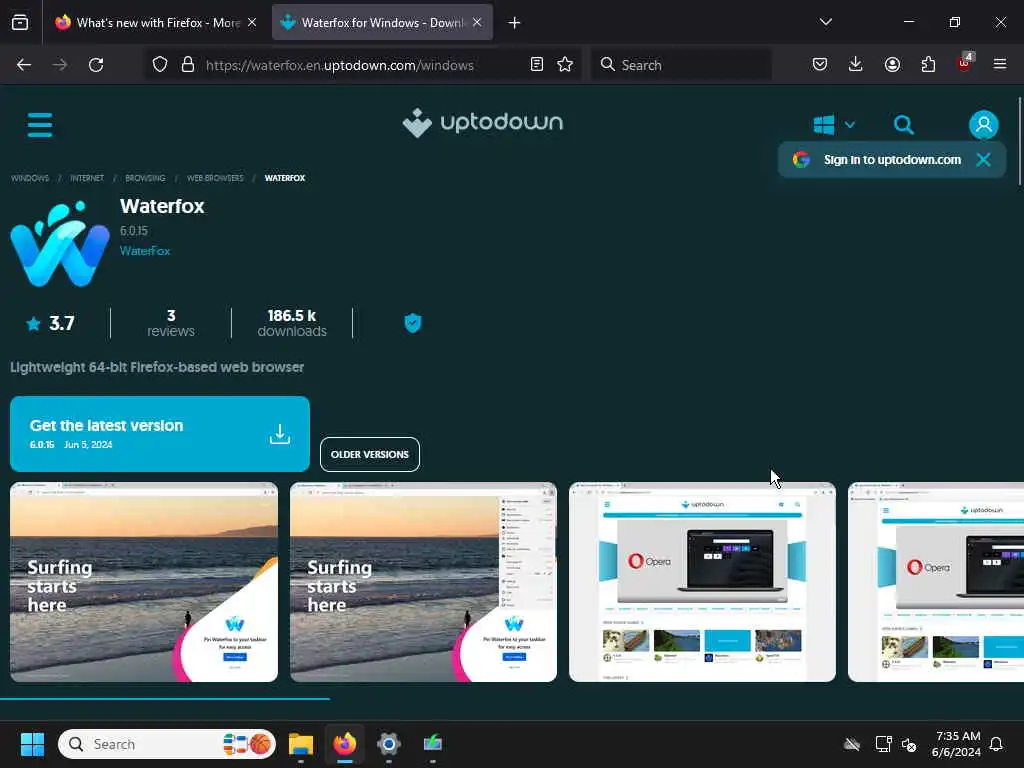Expand the Windows platform selector dropdown
This screenshot has width=1024, height=768.
coord(834,125)
